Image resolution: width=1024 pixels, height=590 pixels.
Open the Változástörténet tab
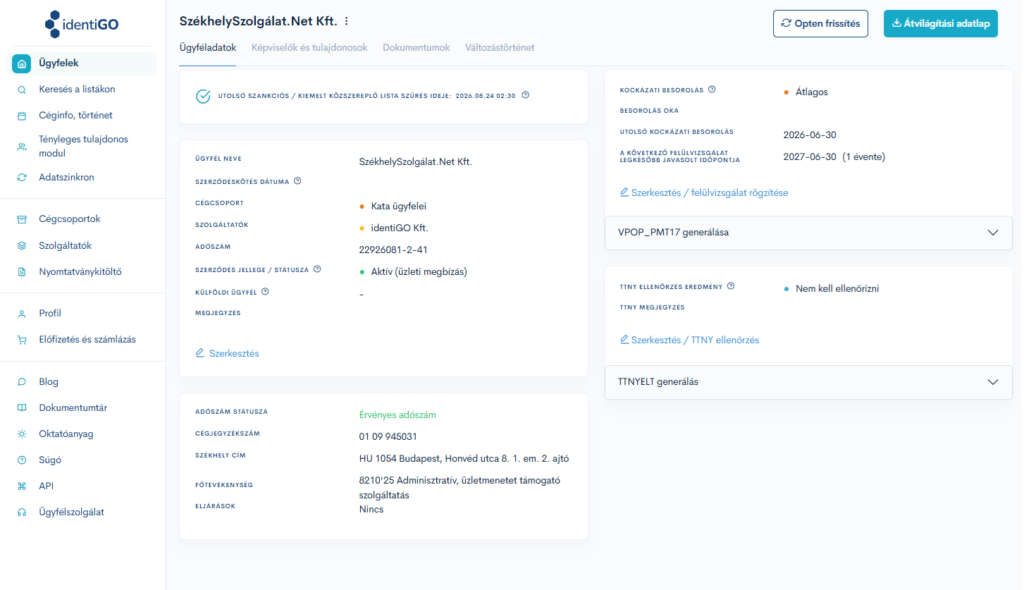pyautogui.click(x=500, y=48)
